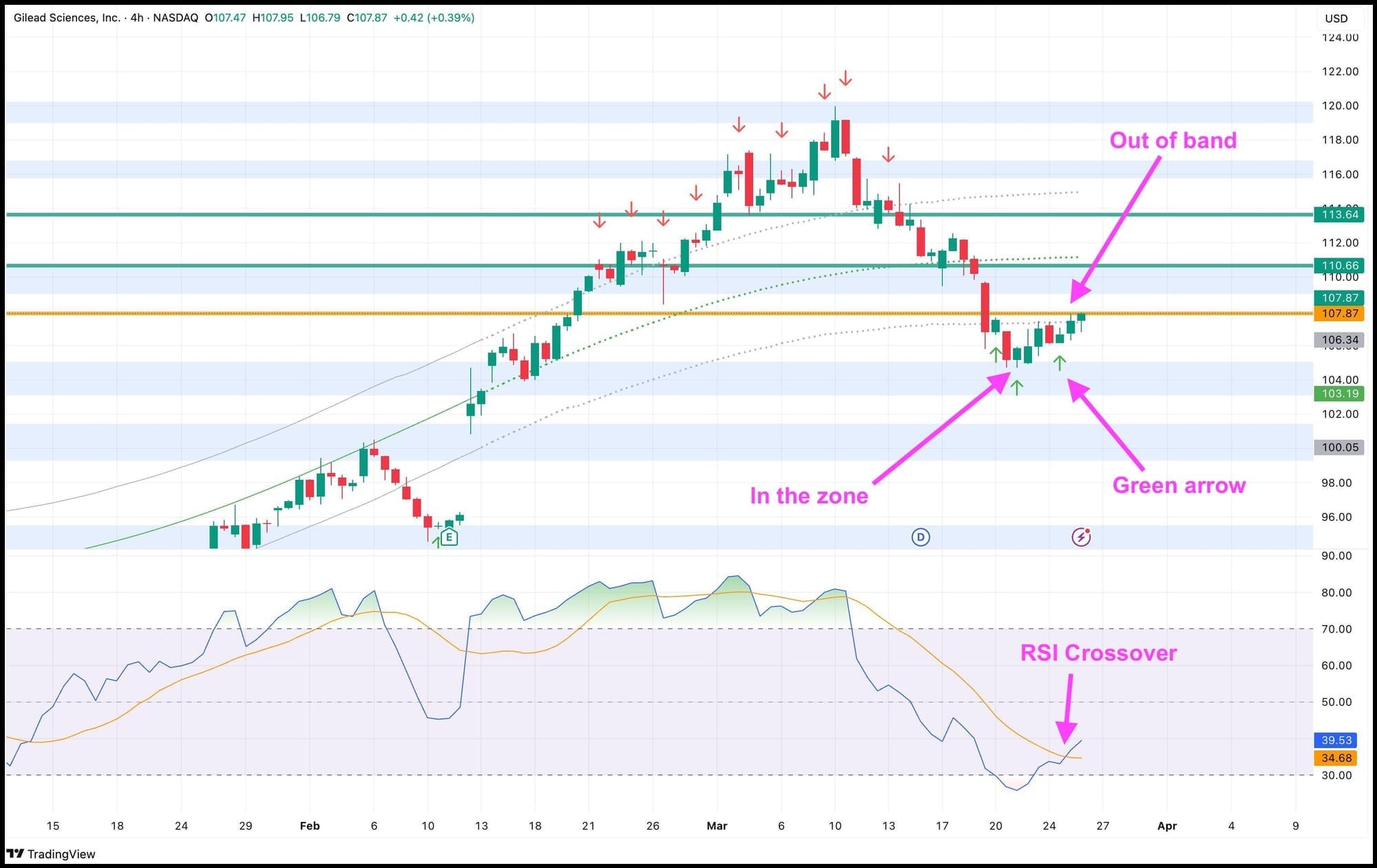Click the TradingView logo
This screenshot has width=1377, height=868.
(52, 854)
